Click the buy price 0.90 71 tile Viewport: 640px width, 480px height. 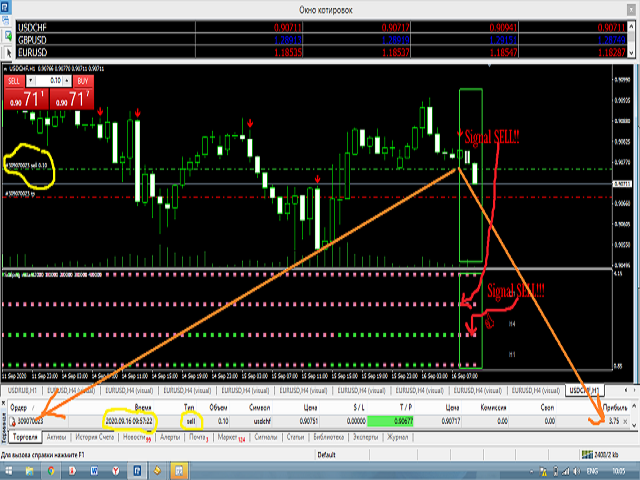coord(72,99)
